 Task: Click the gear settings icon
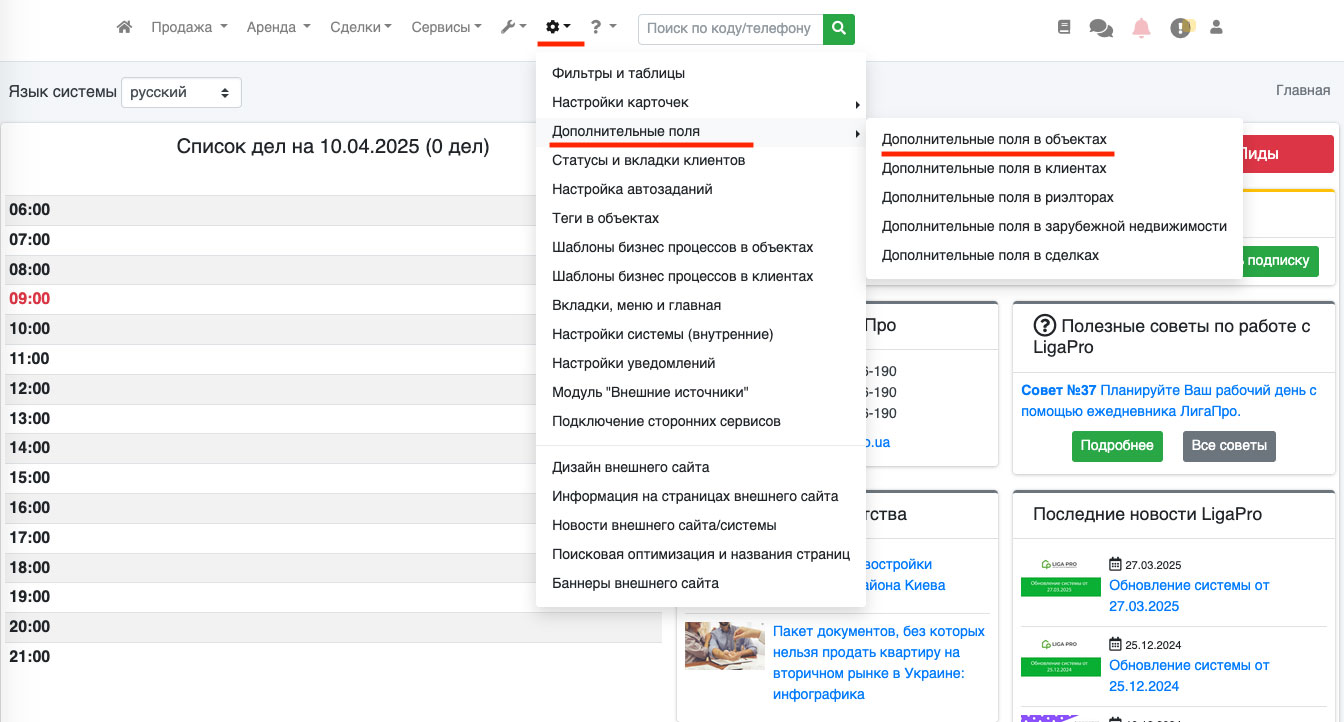coord(558,28)
